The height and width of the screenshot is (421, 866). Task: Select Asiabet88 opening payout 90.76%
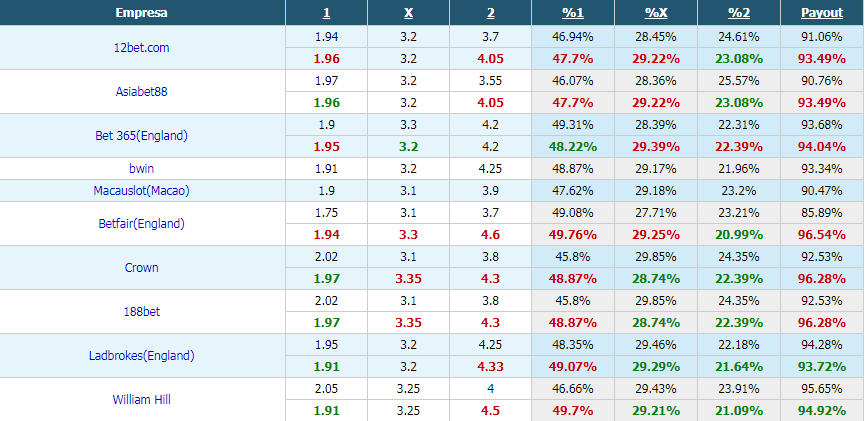click(x=822, y=81)
